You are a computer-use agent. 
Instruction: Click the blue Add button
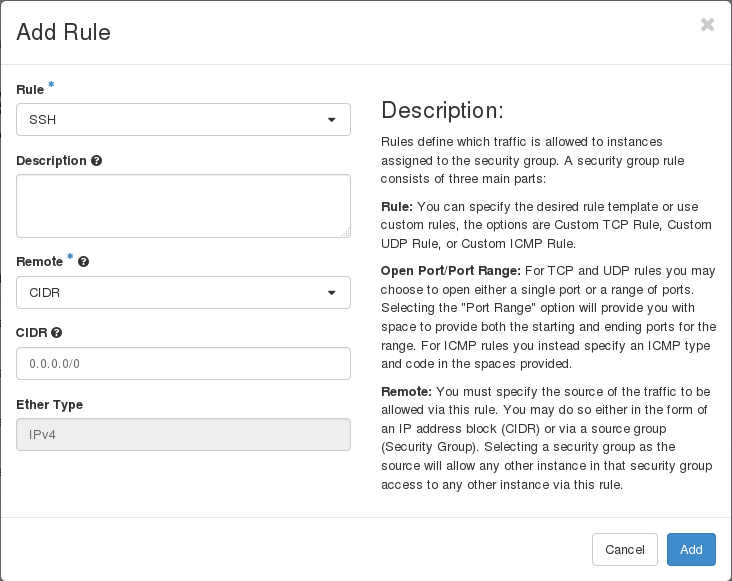click(x=691, y=549)
